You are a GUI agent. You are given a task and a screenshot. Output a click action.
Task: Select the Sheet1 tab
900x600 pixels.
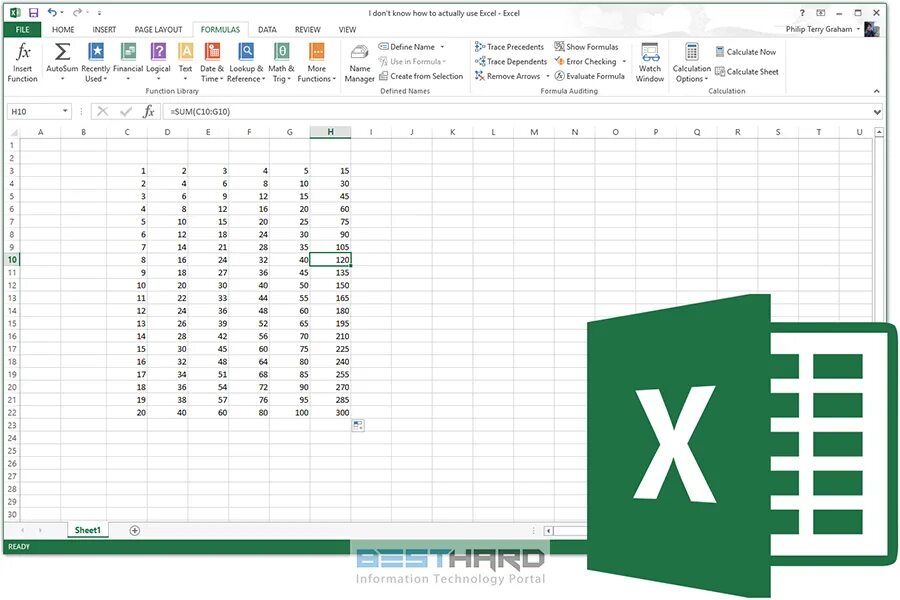(x=87, y=530)
